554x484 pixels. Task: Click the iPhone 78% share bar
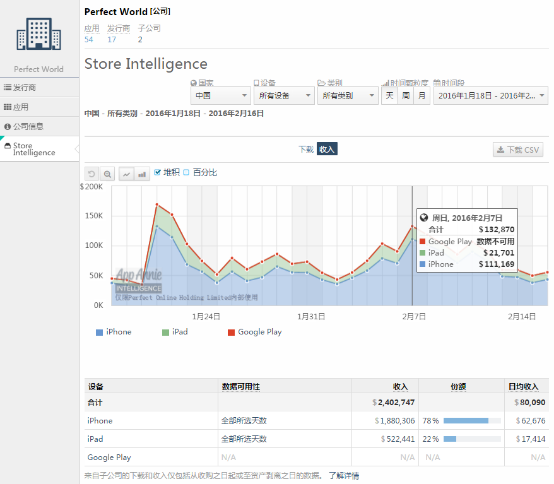472,420
